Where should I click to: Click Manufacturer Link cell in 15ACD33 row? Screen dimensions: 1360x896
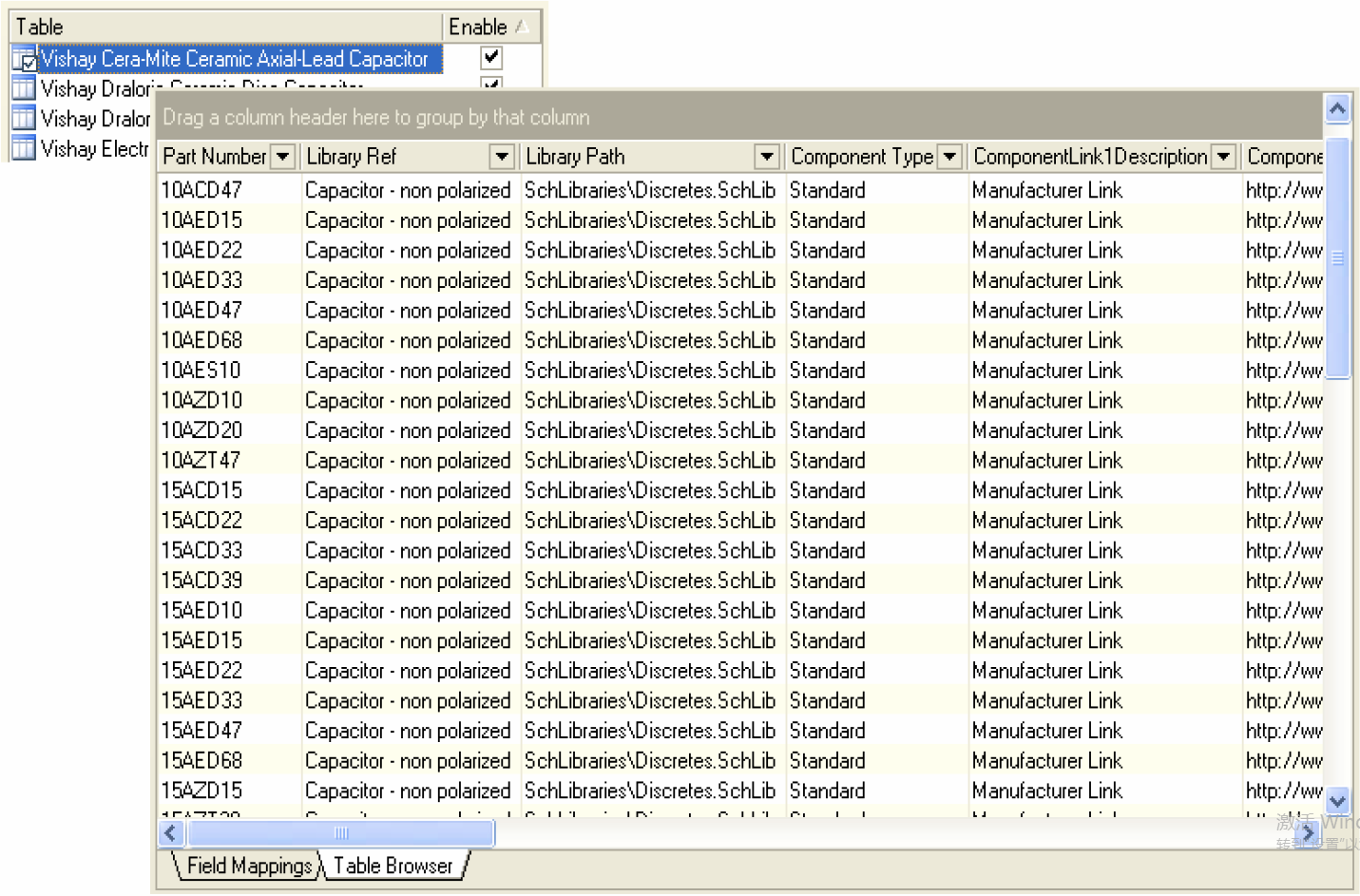[1104, 550]
